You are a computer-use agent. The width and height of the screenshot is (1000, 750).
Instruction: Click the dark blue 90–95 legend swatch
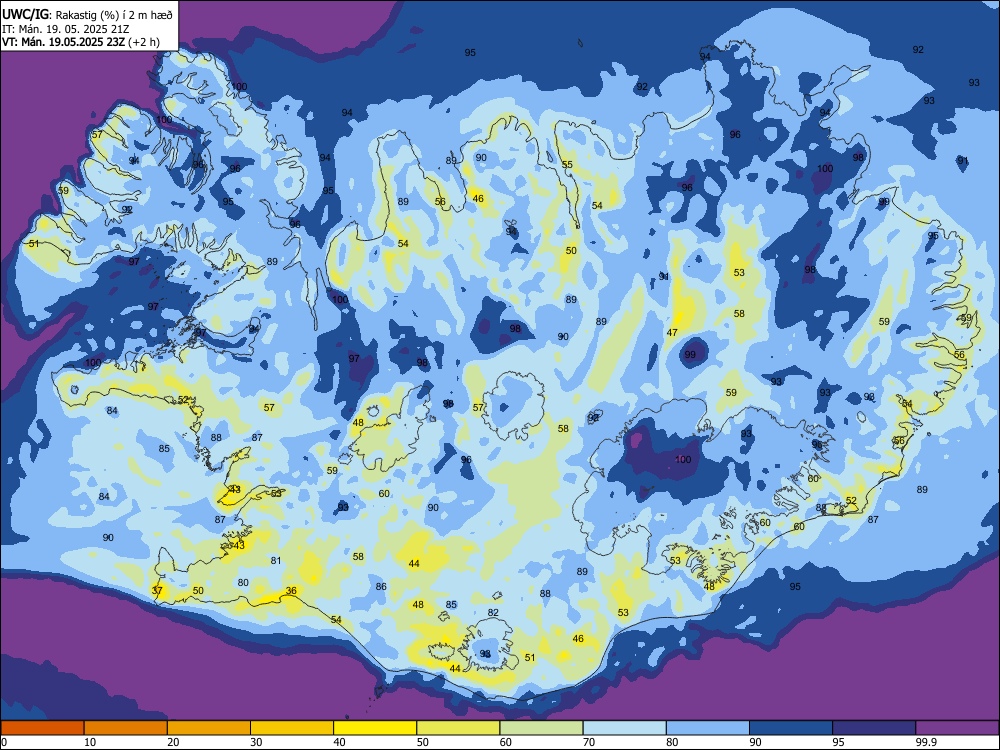click(791, 728)
